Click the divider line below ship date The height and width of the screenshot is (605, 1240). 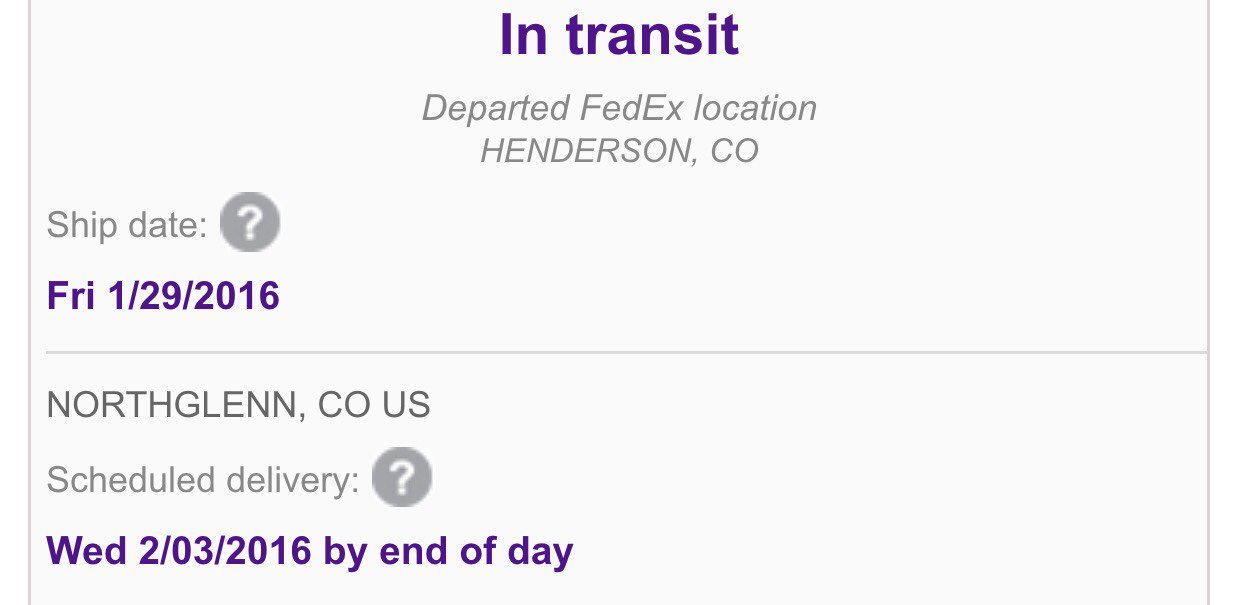point(626,352)
